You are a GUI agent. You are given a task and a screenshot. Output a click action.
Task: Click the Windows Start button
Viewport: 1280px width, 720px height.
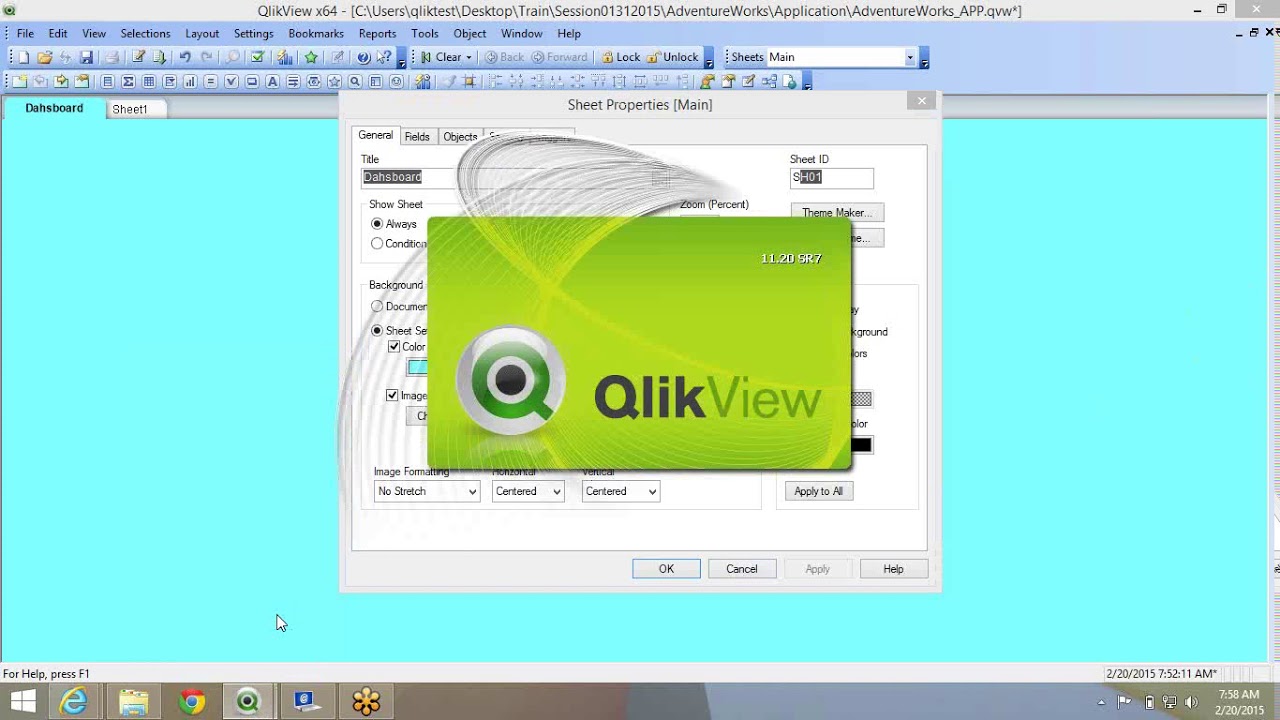pos(22,702)
